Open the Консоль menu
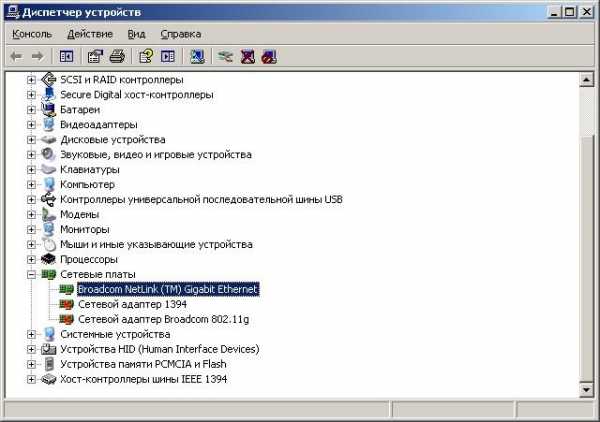Screen dimensions: 600x422 [32, 34]
